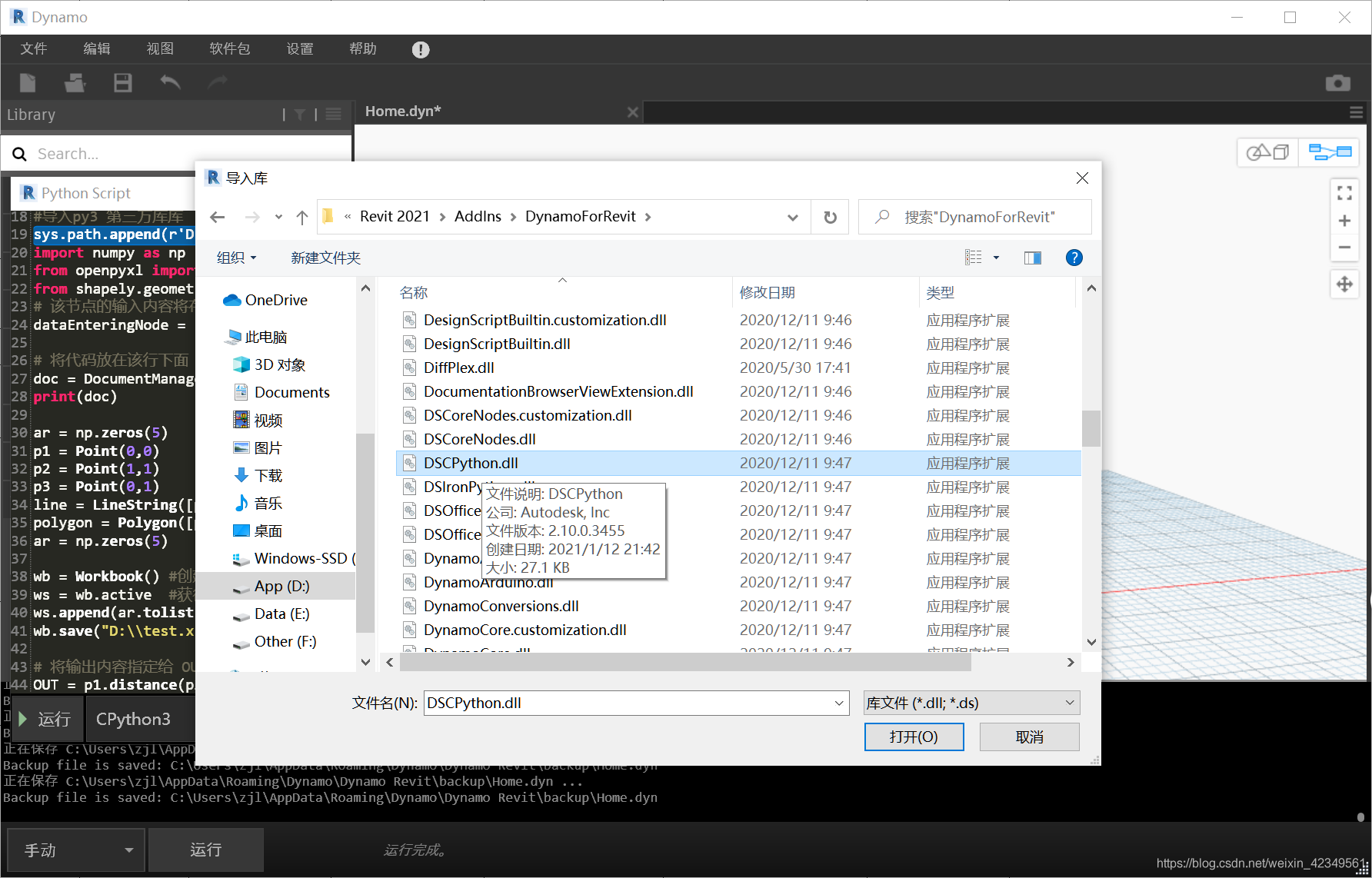Click the 取消 button
The width and height of the screenshot is (1372, 878).
(x=1029, y=737)
